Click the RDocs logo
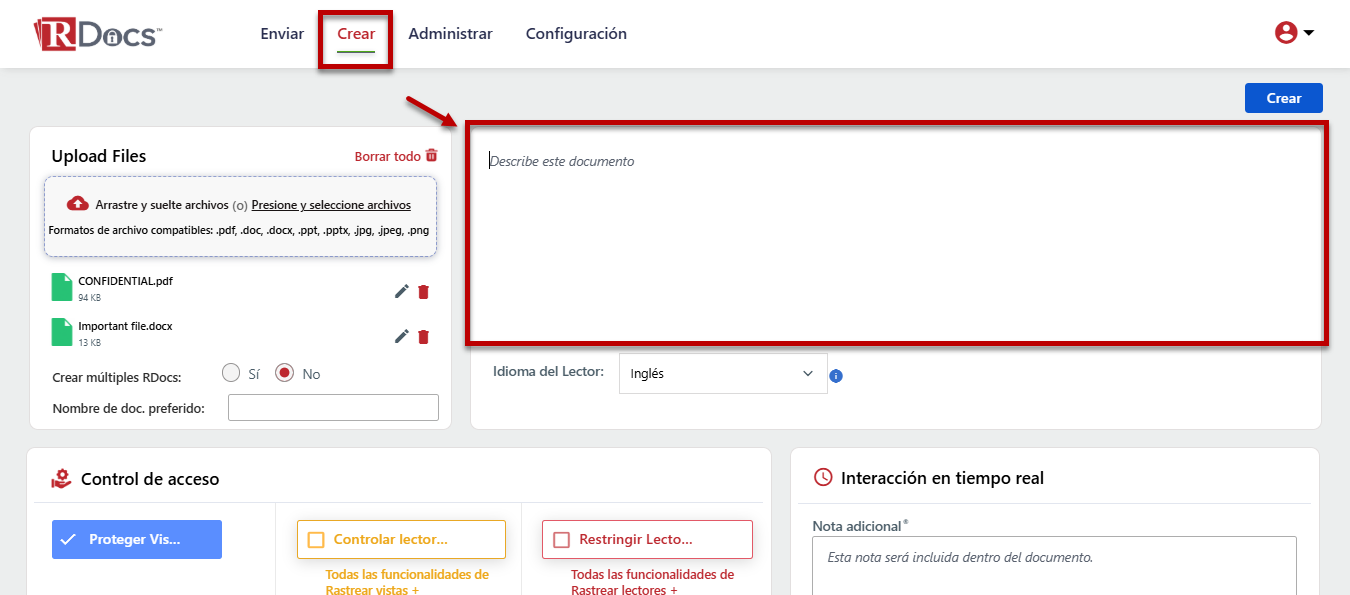 pos(97,34)
